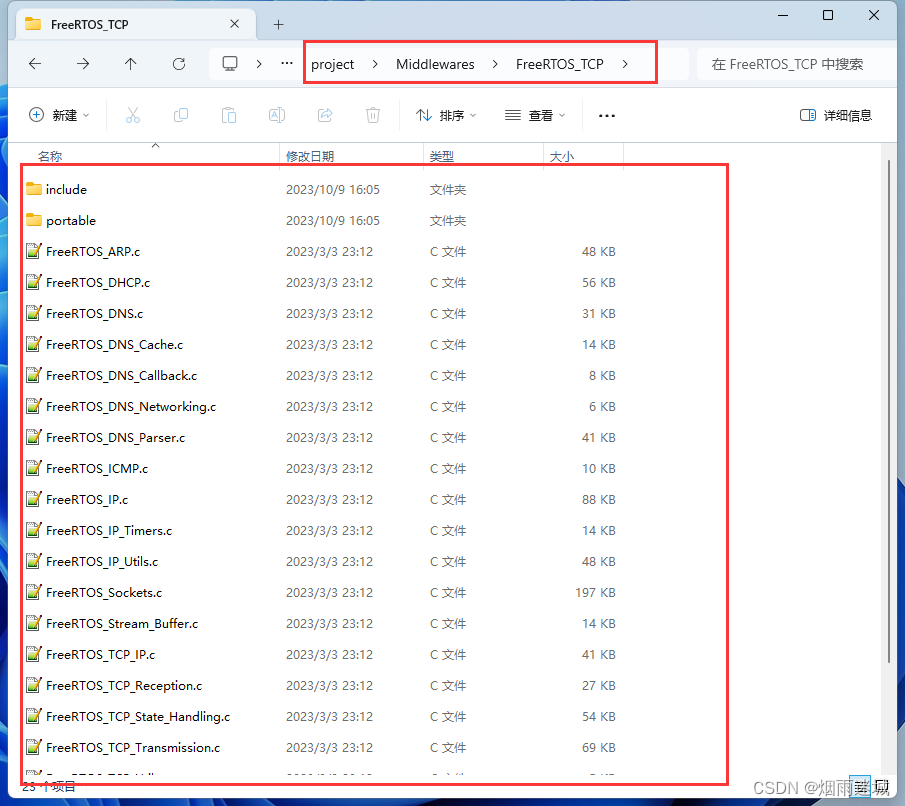Select file FreeRTOS_IP.c
Screen dimensions: 905x806
point(321,500)
